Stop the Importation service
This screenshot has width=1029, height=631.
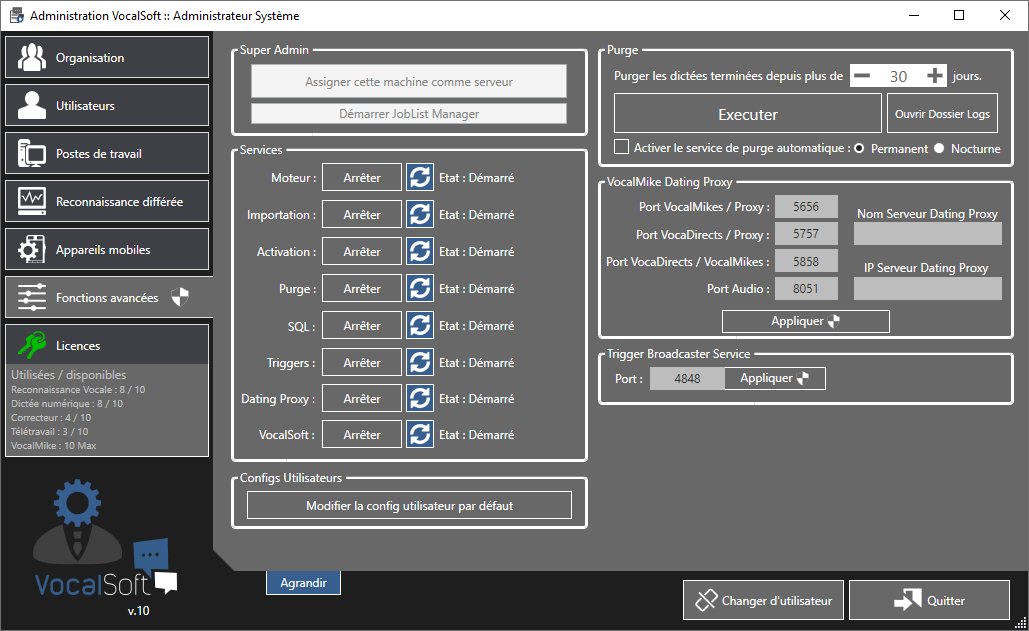pos(362,214)
